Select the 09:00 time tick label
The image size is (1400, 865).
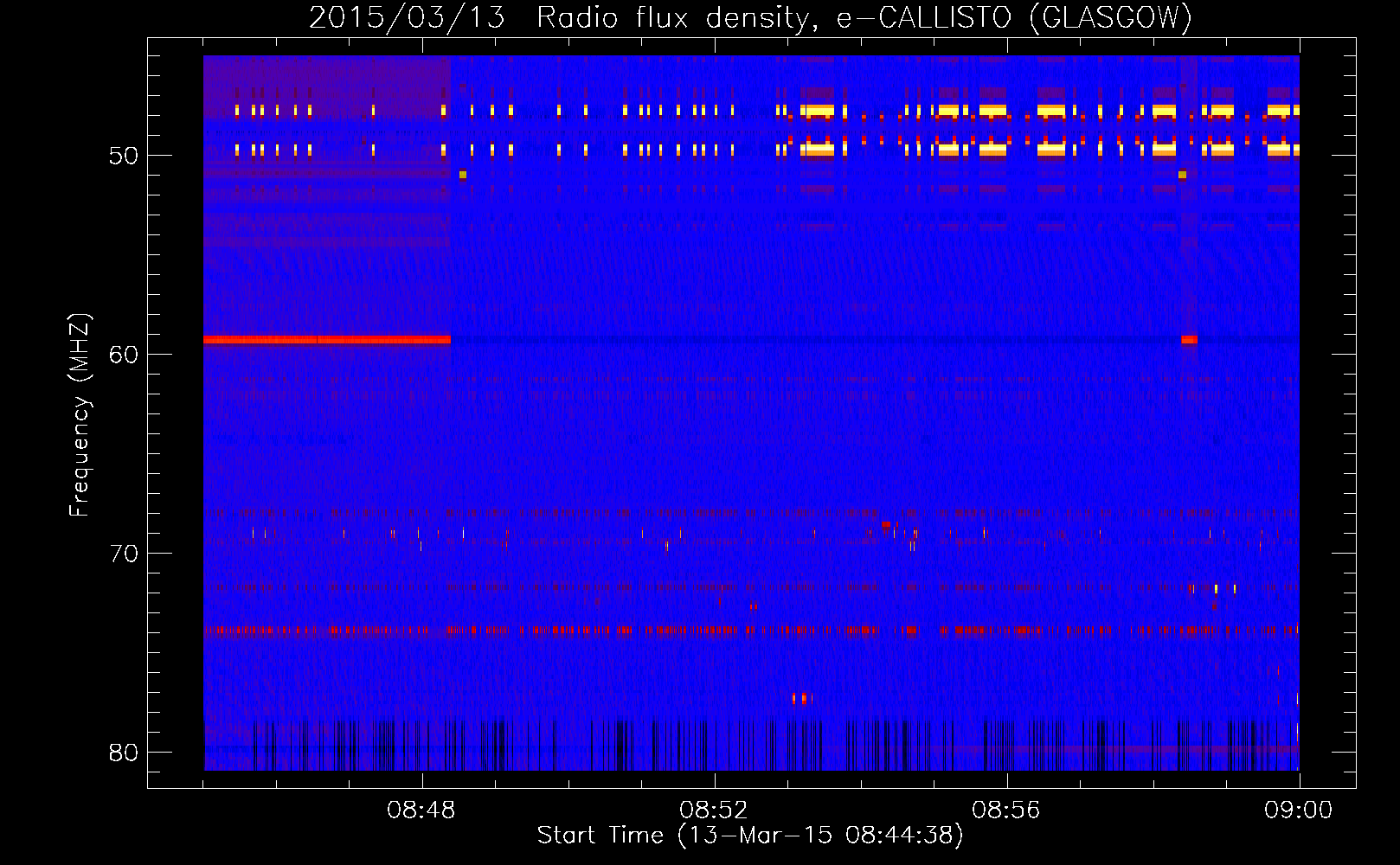(x=1299, y=811)
